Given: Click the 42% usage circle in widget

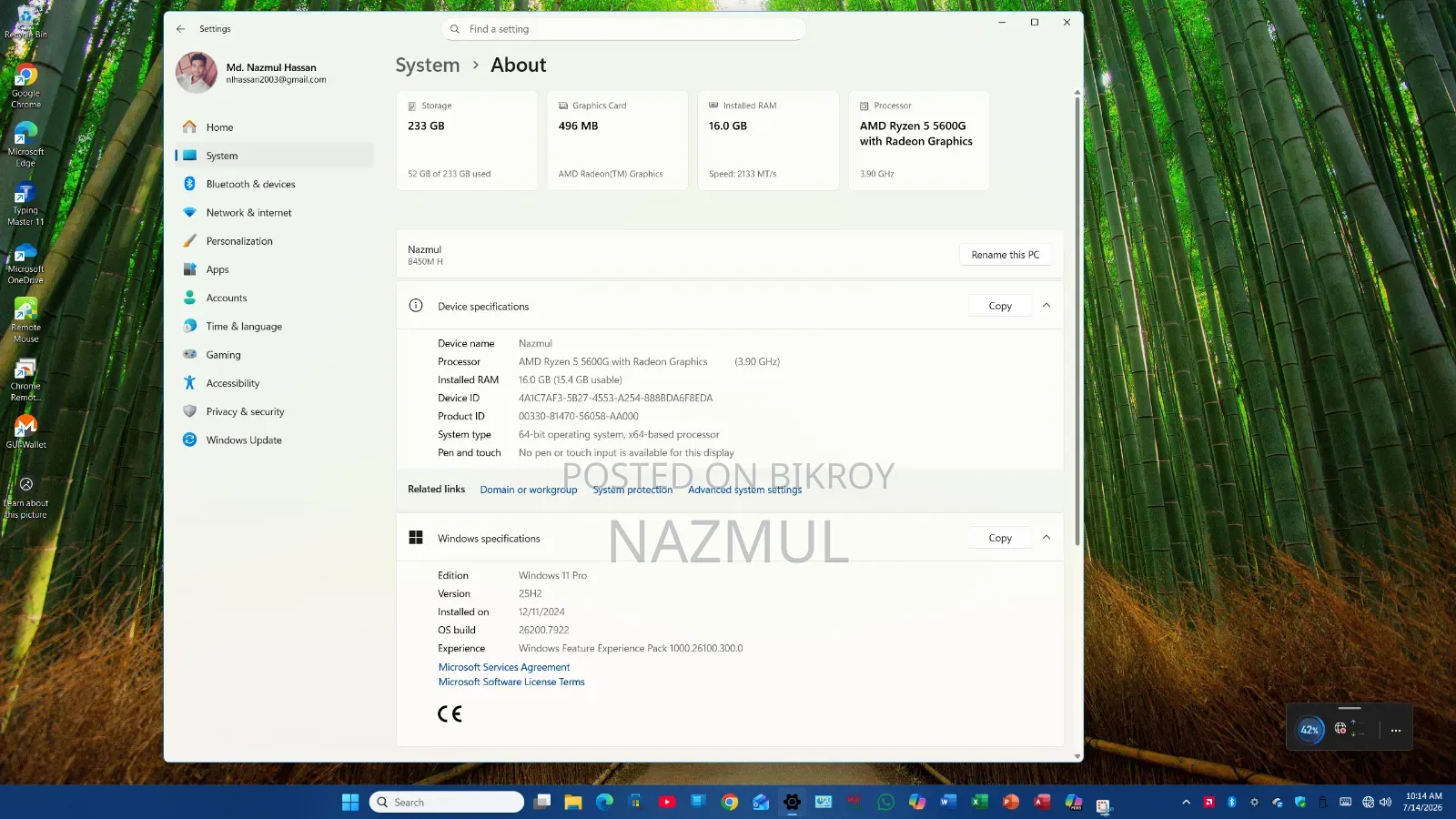Looking at the screenshot, I should [1309, 730].
